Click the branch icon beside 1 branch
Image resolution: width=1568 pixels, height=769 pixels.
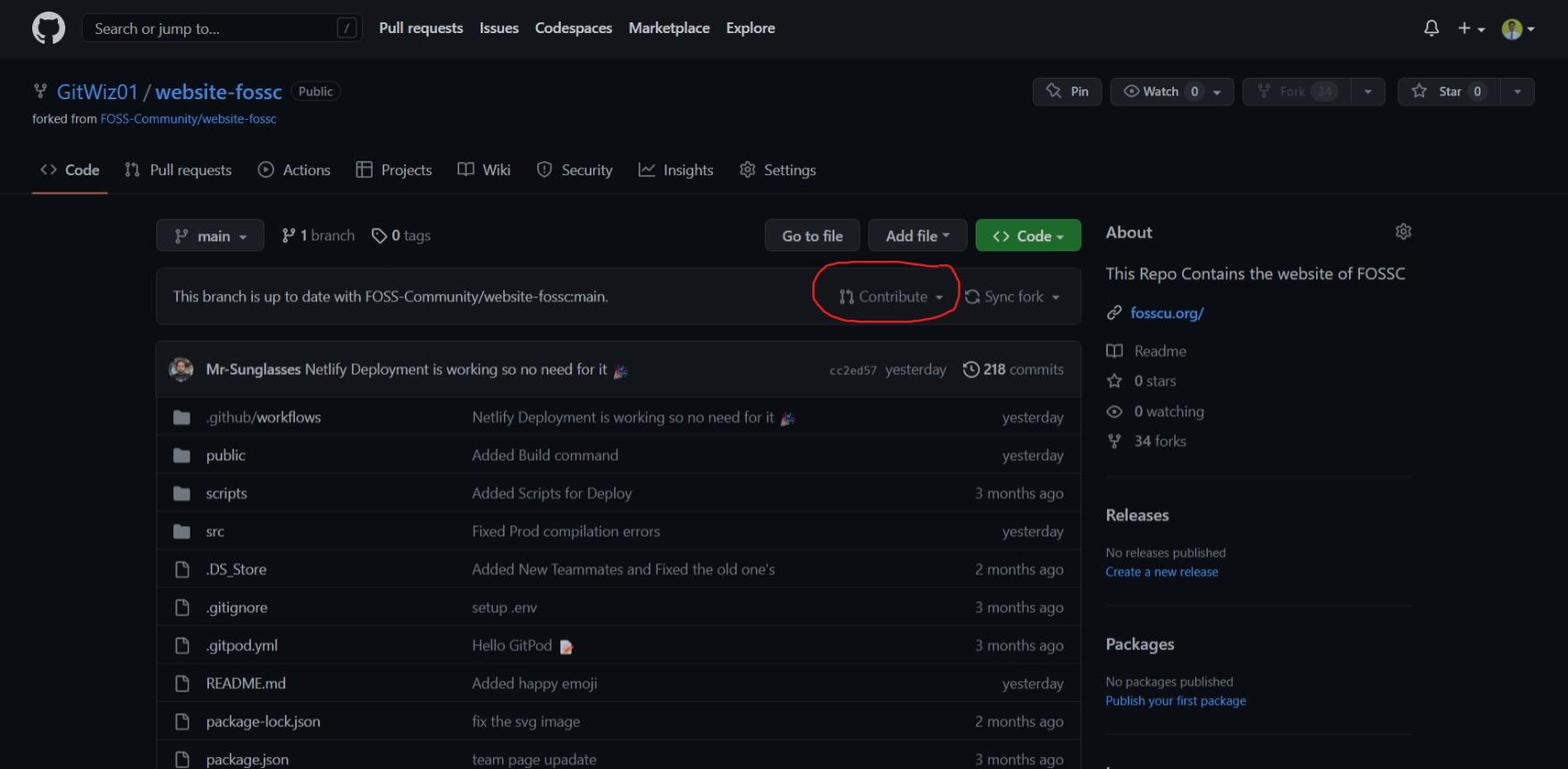[x=289, y=236]
